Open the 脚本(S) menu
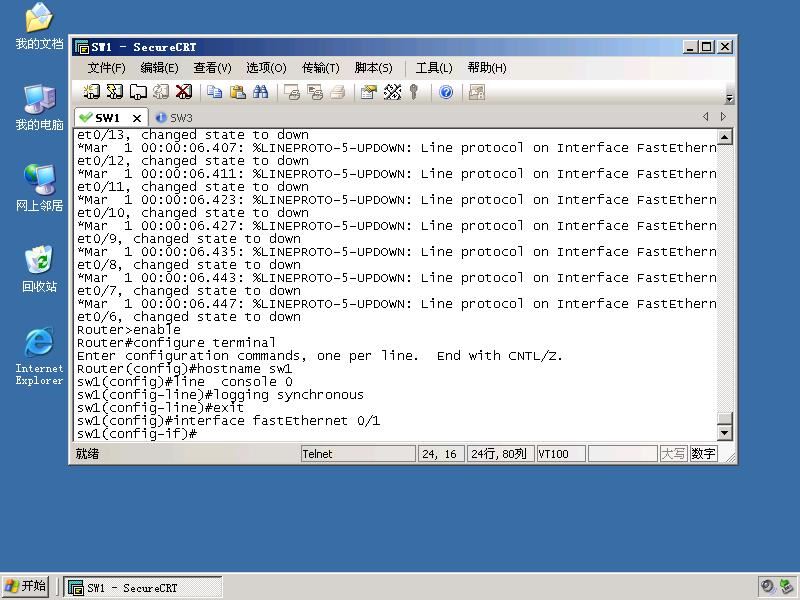The width and height of the screenshot is (800, 600). [373, 68]
